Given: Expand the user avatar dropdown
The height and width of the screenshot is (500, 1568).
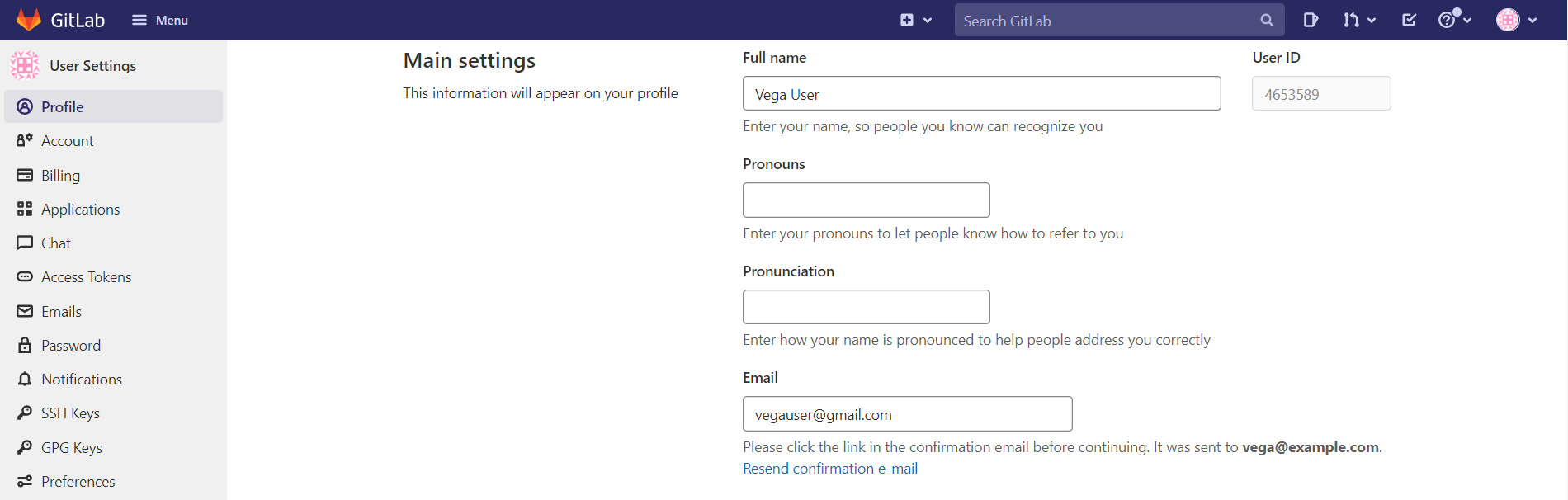Looking at the screenshot, I should coord(1516,19).
